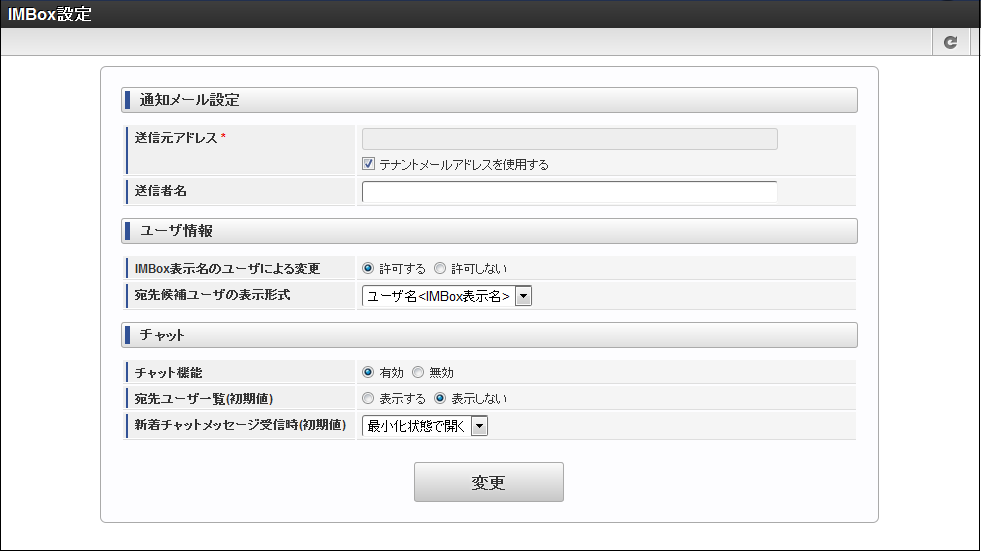Click the ユーザ情報 section header
Screen dimensions: 981x553
(x=489, y=231)
